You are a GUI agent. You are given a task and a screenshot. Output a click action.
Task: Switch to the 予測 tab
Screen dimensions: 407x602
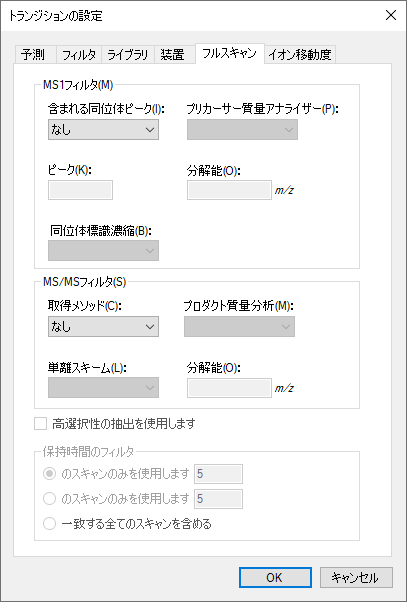click(x=36, y=55)
